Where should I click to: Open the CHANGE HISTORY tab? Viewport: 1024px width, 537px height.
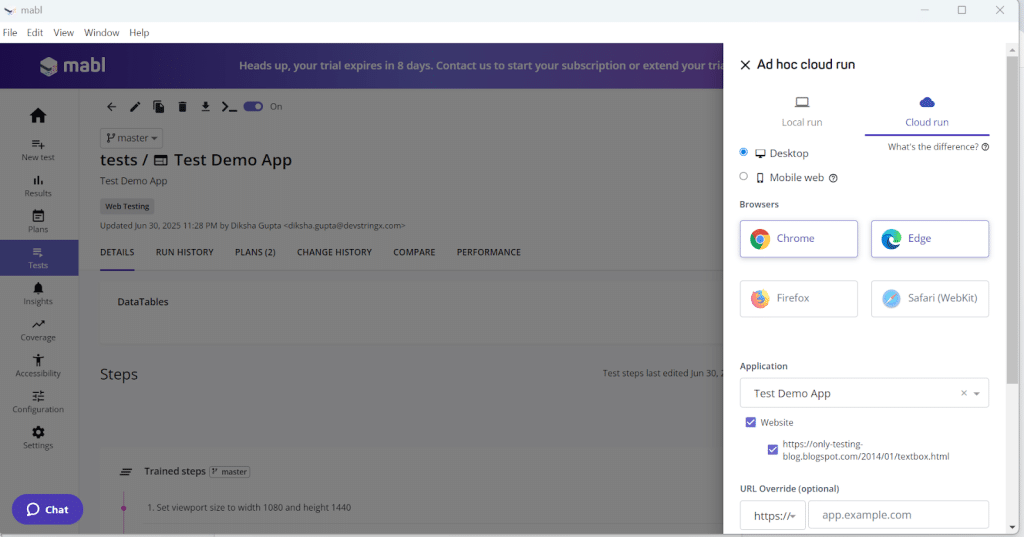(x=334, y=252)
